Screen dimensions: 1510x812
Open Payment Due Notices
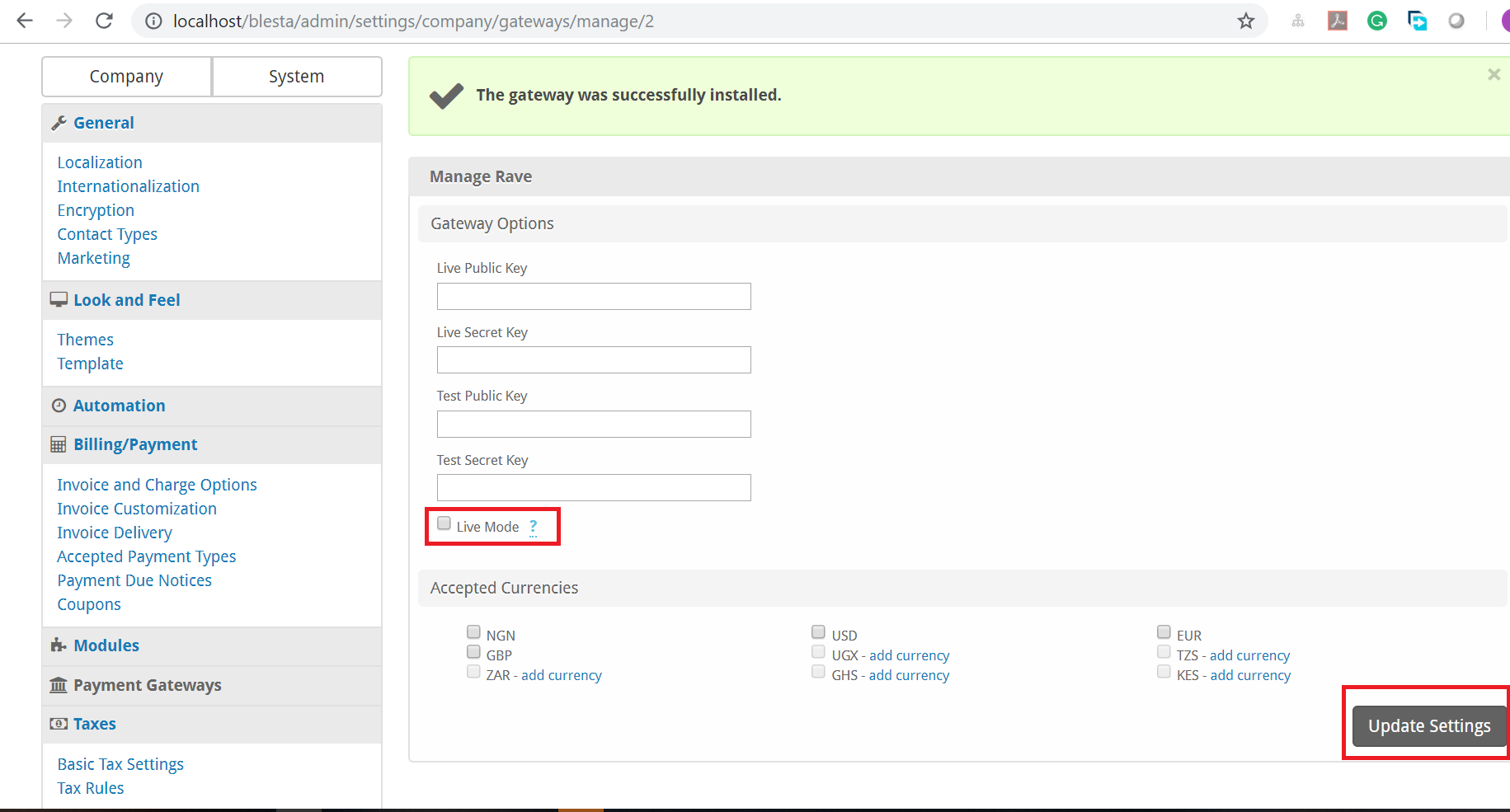(x=134, y=580)
